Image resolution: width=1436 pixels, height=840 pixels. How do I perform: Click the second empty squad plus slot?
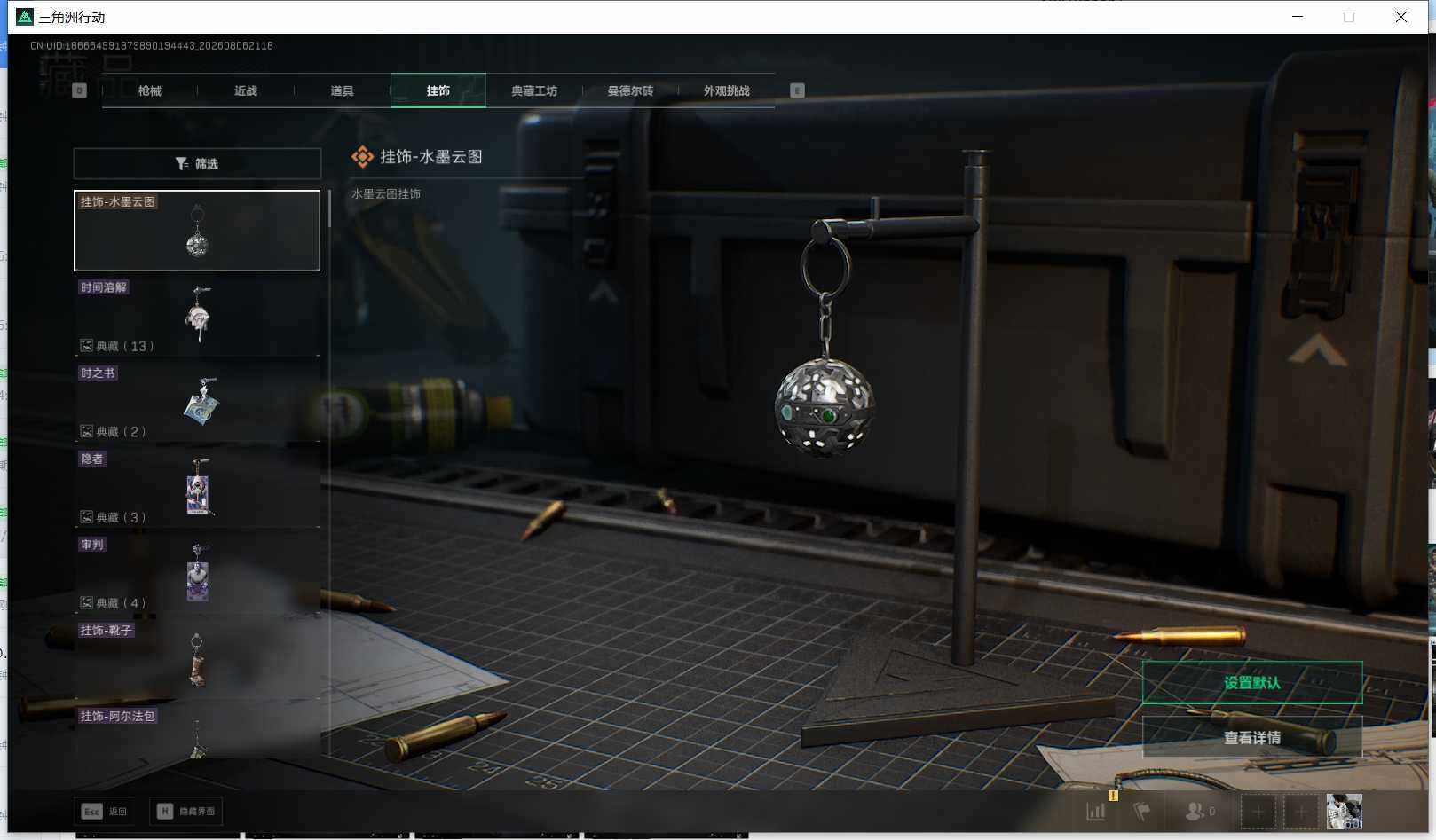(1301, 811)
